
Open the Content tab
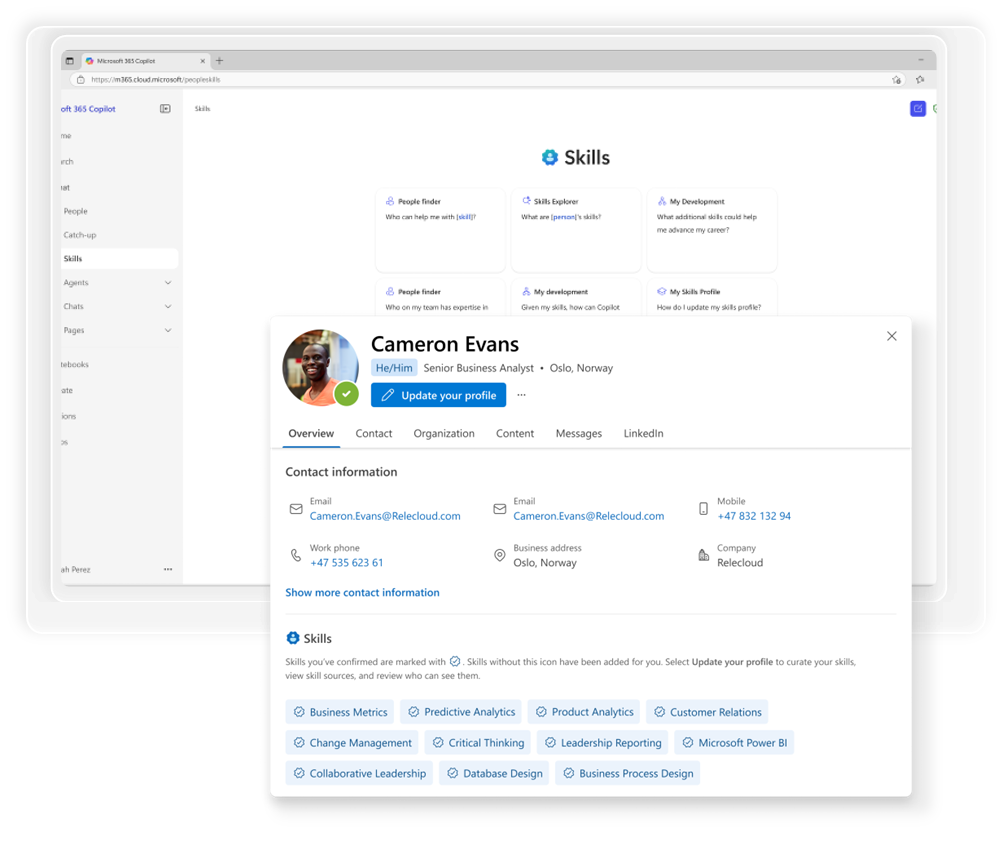point(515,434)
